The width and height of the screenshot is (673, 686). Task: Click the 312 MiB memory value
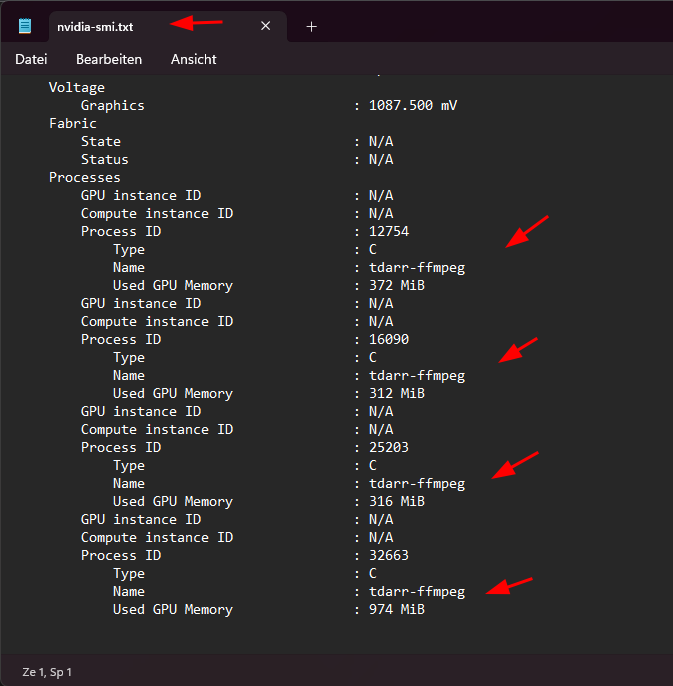(396, 393)
